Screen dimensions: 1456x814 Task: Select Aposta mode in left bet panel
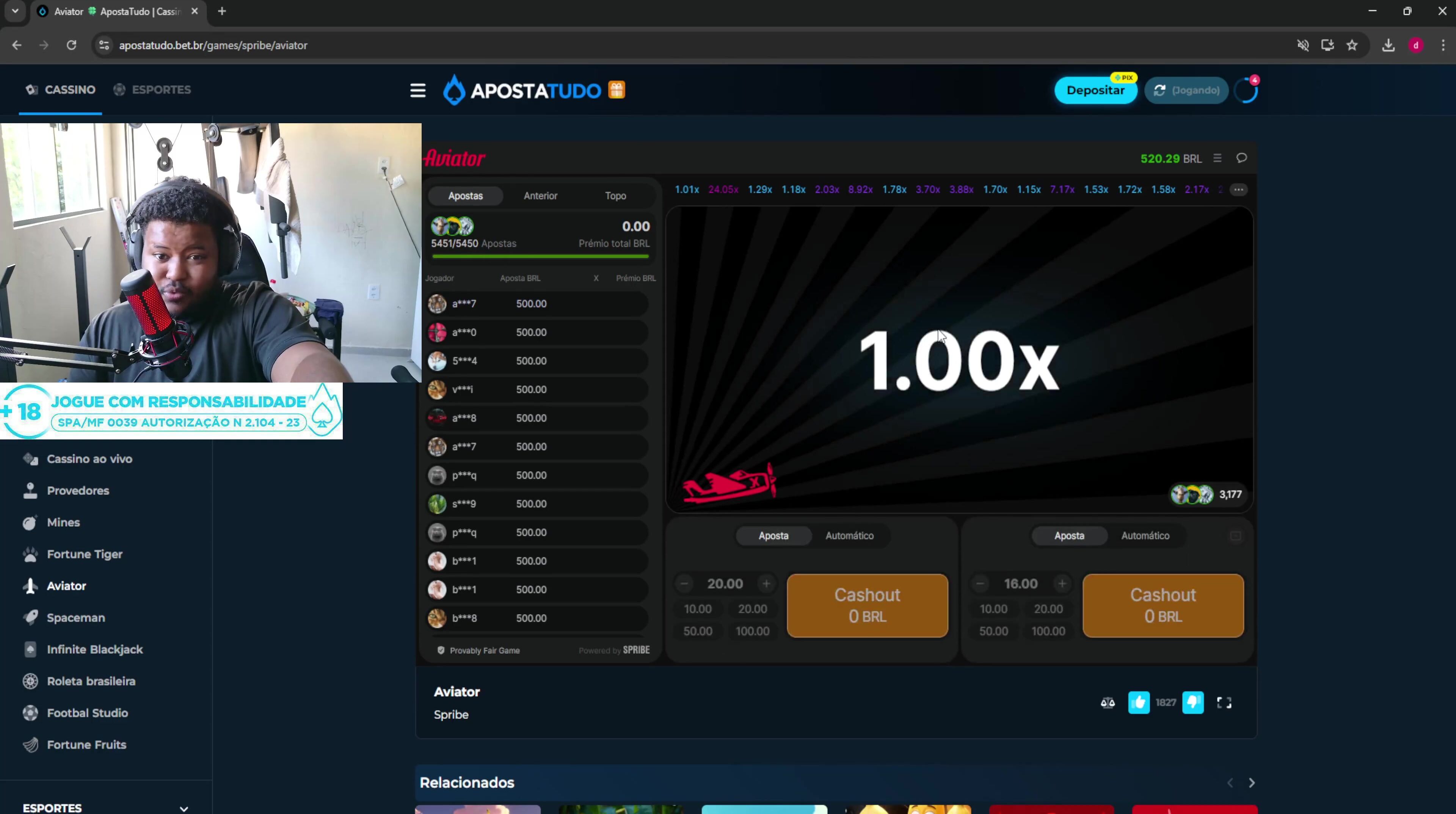(773, 535)
